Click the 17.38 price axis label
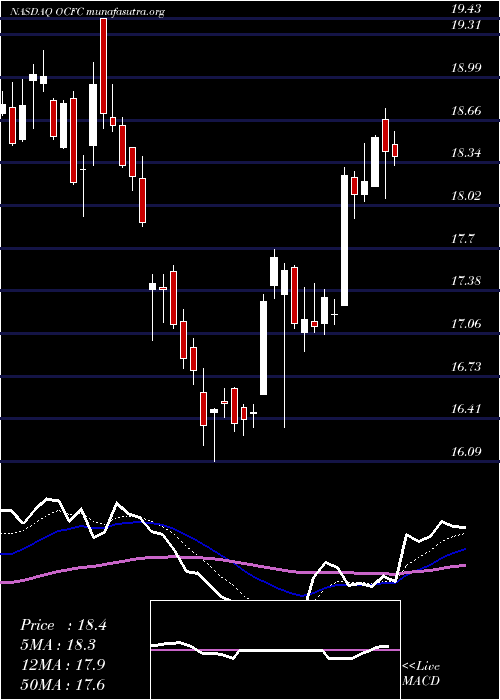Screen dimensions: 500x700 (x=466, y=281)
